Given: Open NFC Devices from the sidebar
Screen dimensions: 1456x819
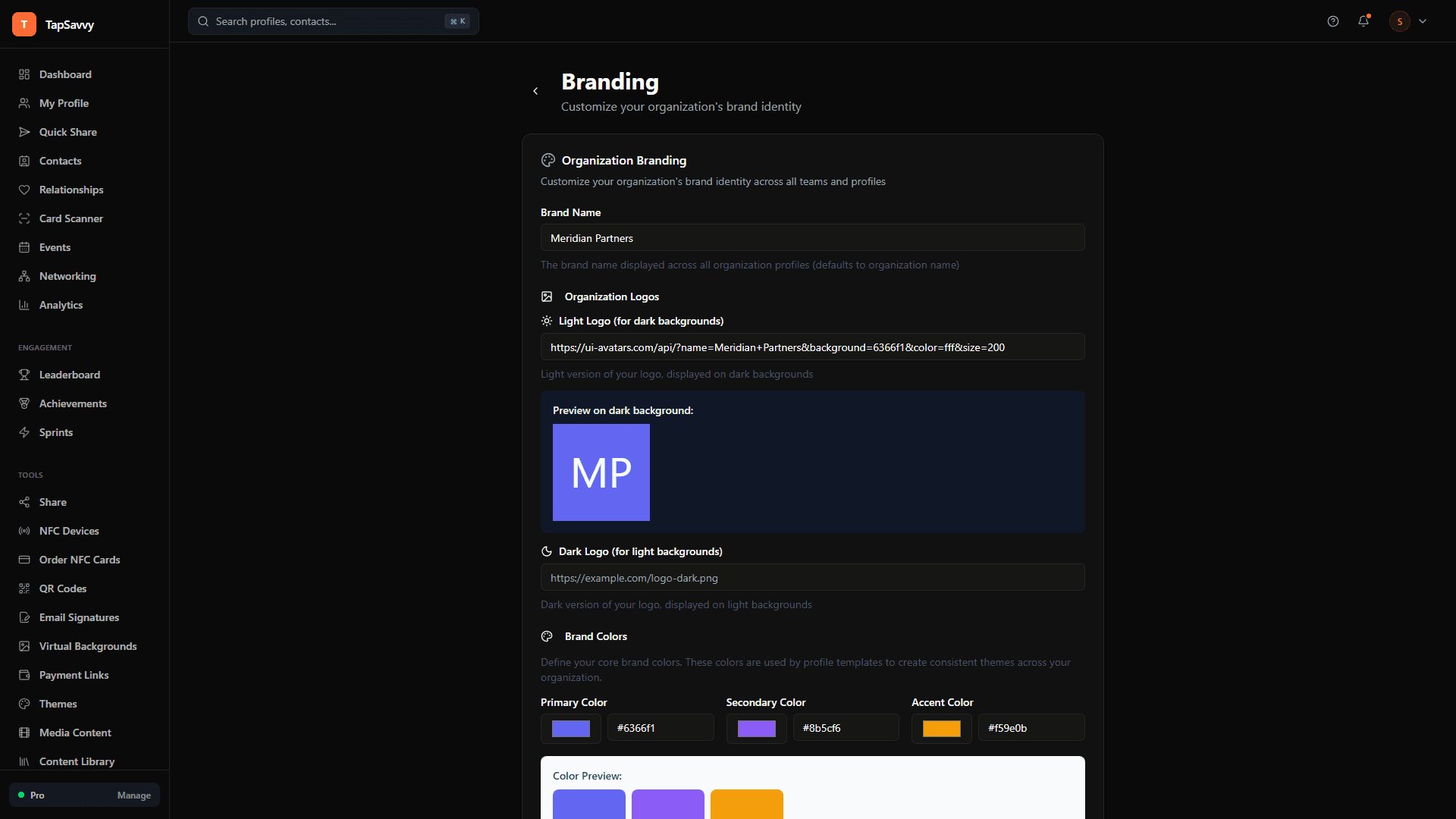Looking at the screenshot, I should click(68, 531).
